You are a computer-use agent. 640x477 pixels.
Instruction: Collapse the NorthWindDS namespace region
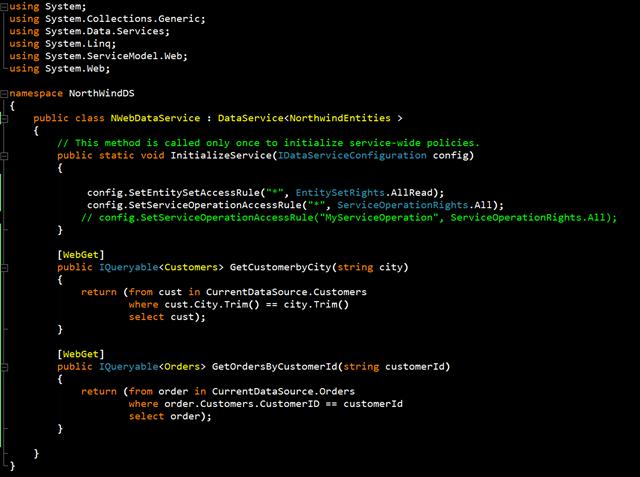[x=4, y=93]
